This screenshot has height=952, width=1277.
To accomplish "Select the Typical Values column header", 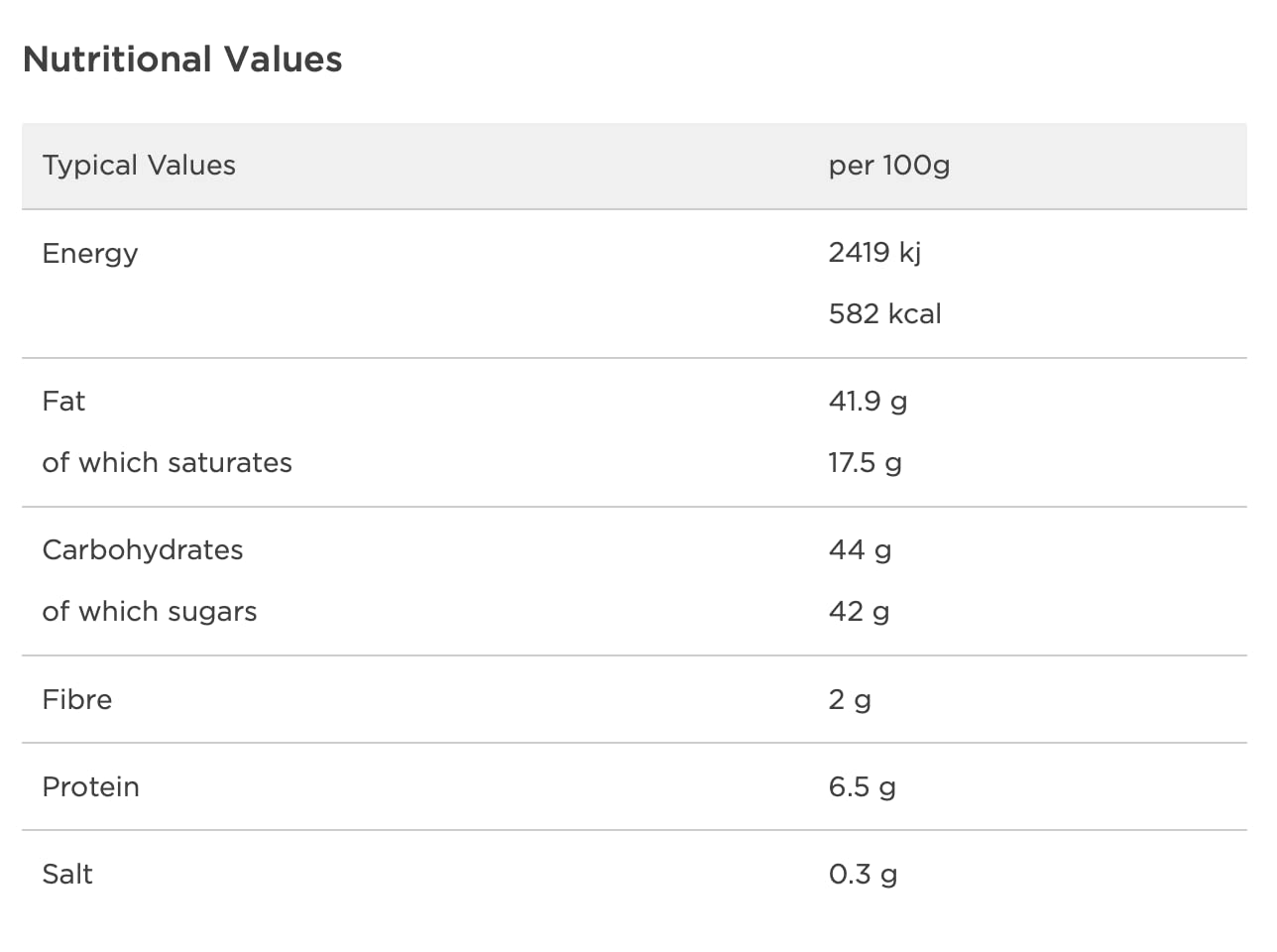I will [139, 165].
